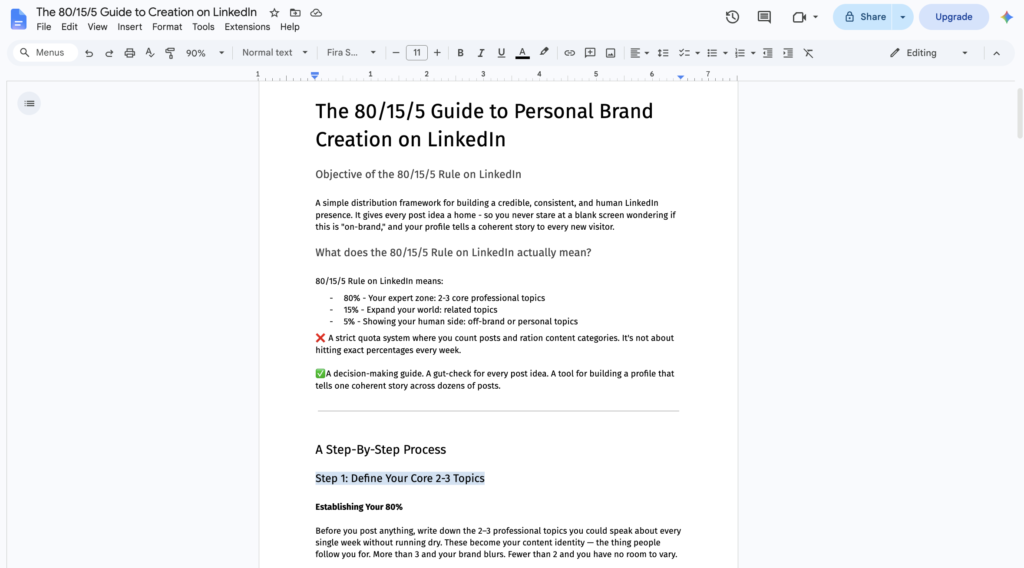
Task: Collapse the toolbar with chevron
Action: click(996, 53)
